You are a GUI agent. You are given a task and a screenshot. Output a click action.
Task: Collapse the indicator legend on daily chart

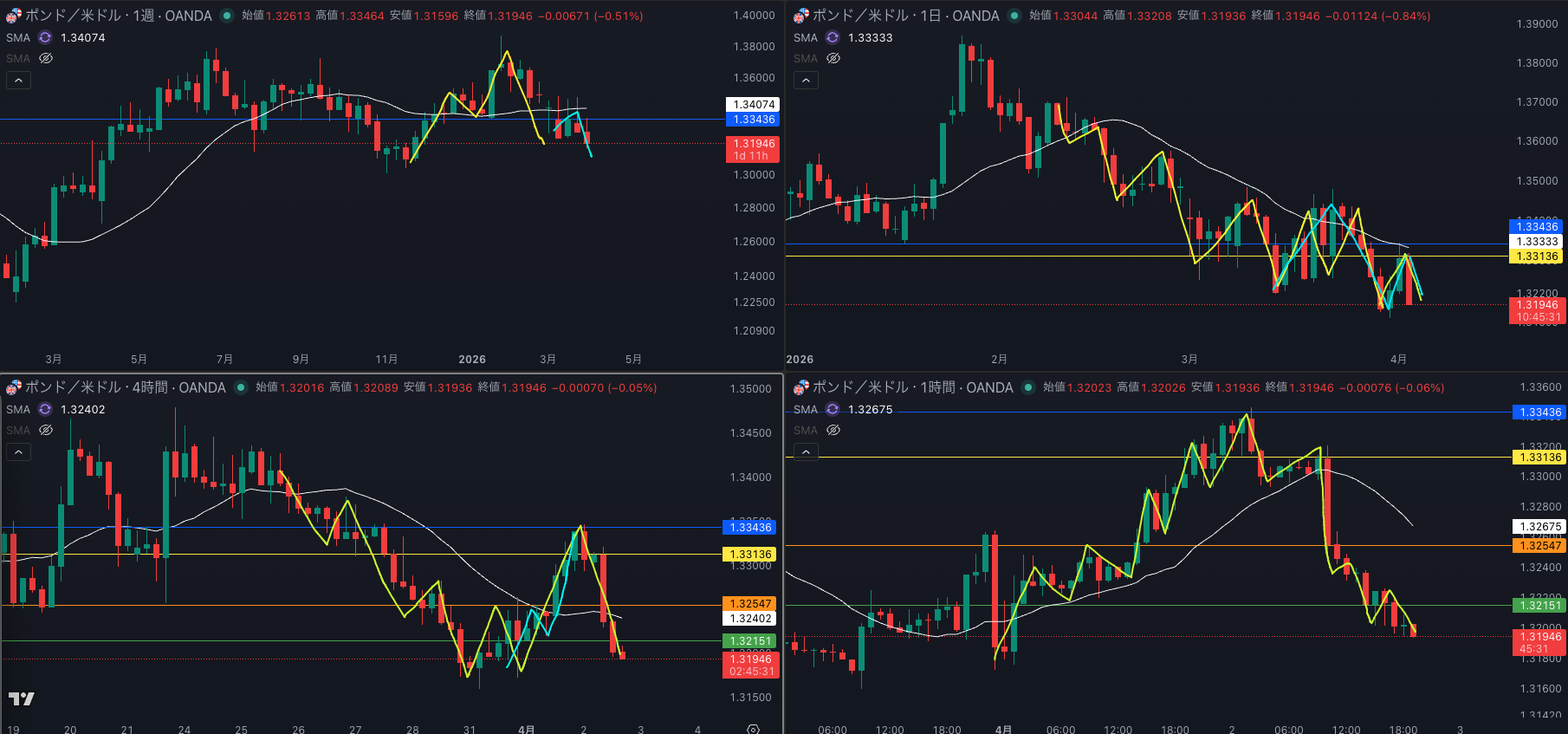(806, 80)
